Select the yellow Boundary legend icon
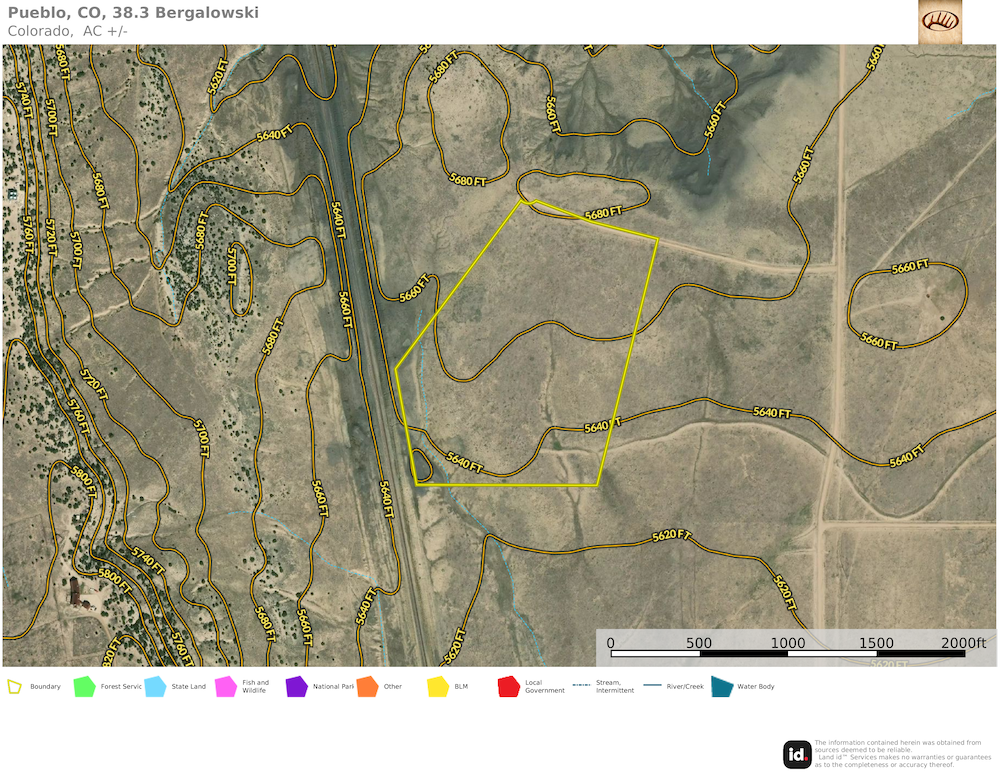The image size is (1000, 773). (15, 687)
